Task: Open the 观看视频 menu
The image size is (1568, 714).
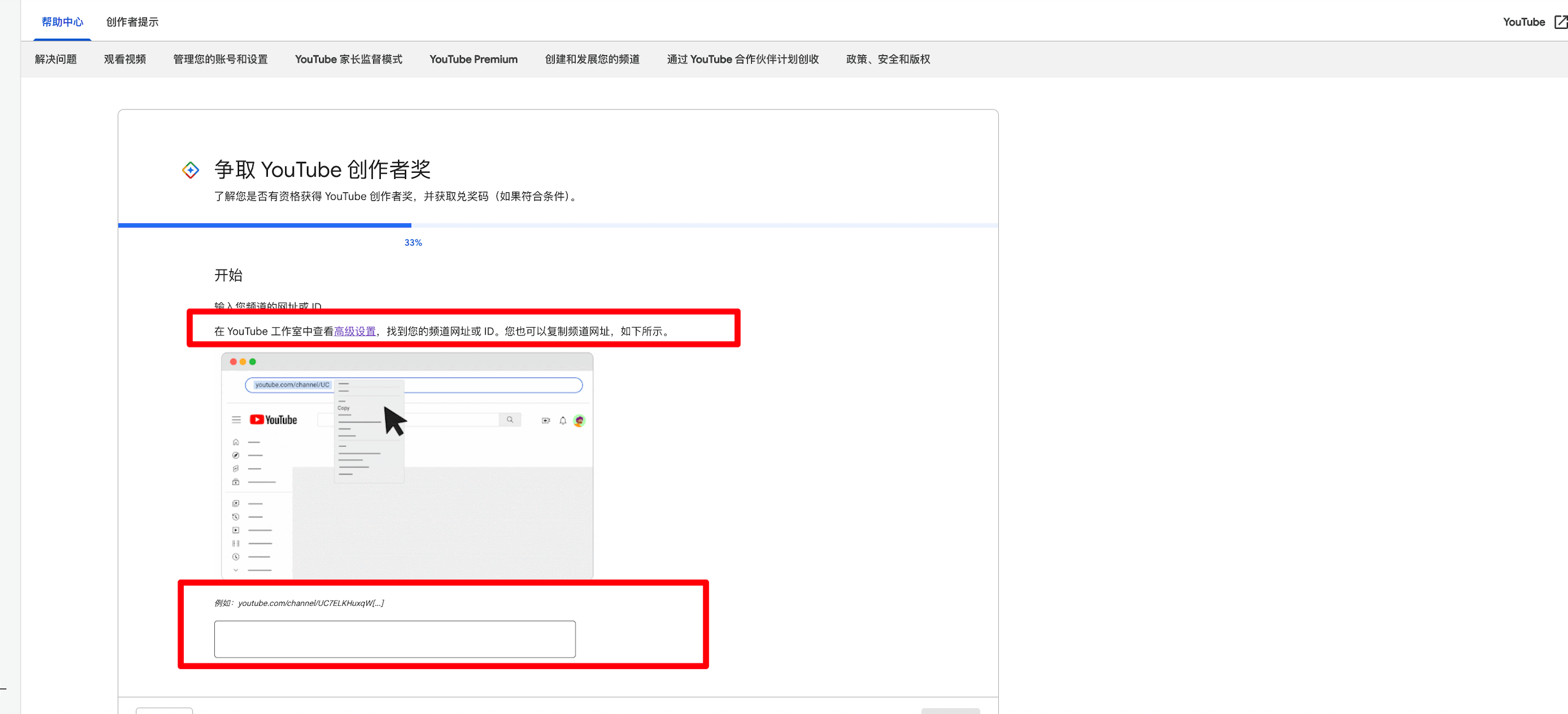Action: pyautogui.click(x=125, y=59)
